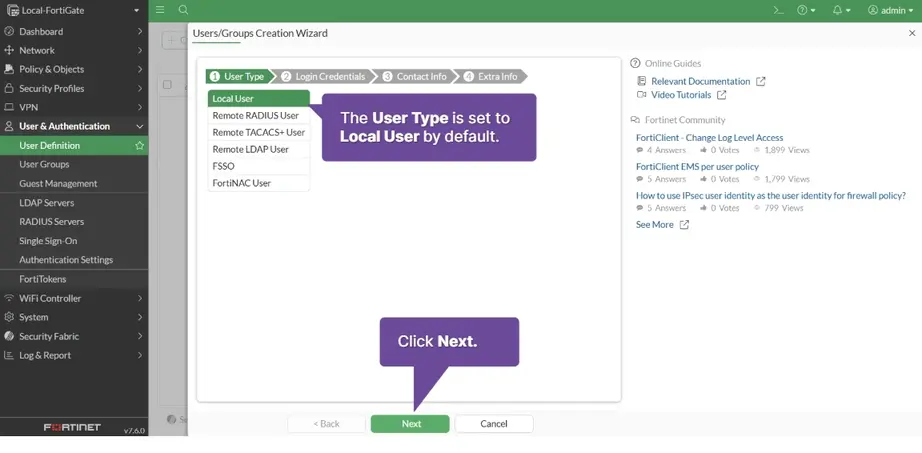The height and width of the screenshot is (453, 922).
Task: Select Local User type
Action: pos(259,98)
